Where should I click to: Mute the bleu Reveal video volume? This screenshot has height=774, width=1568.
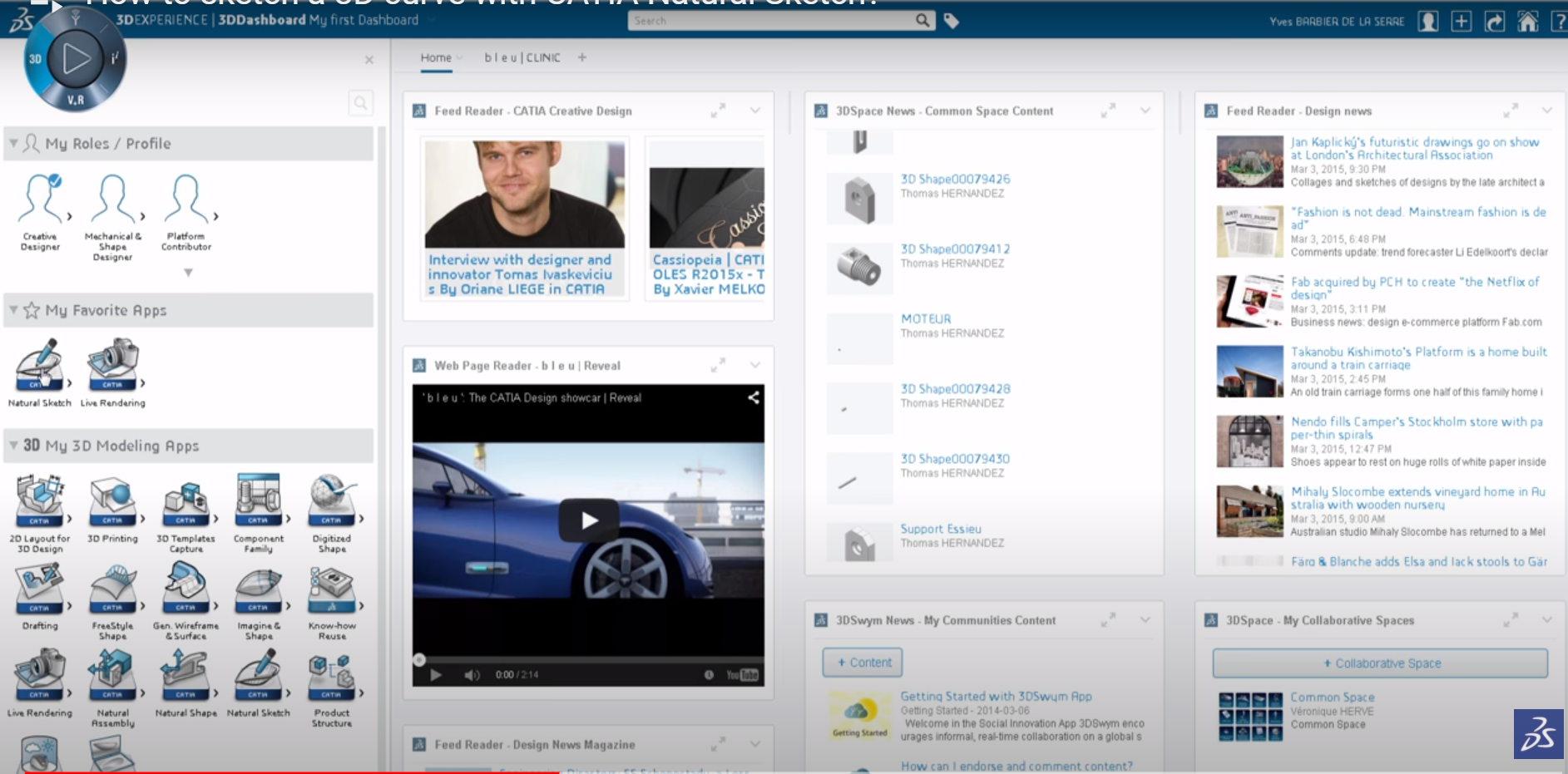pyautogui.click(x=472, y=675)
